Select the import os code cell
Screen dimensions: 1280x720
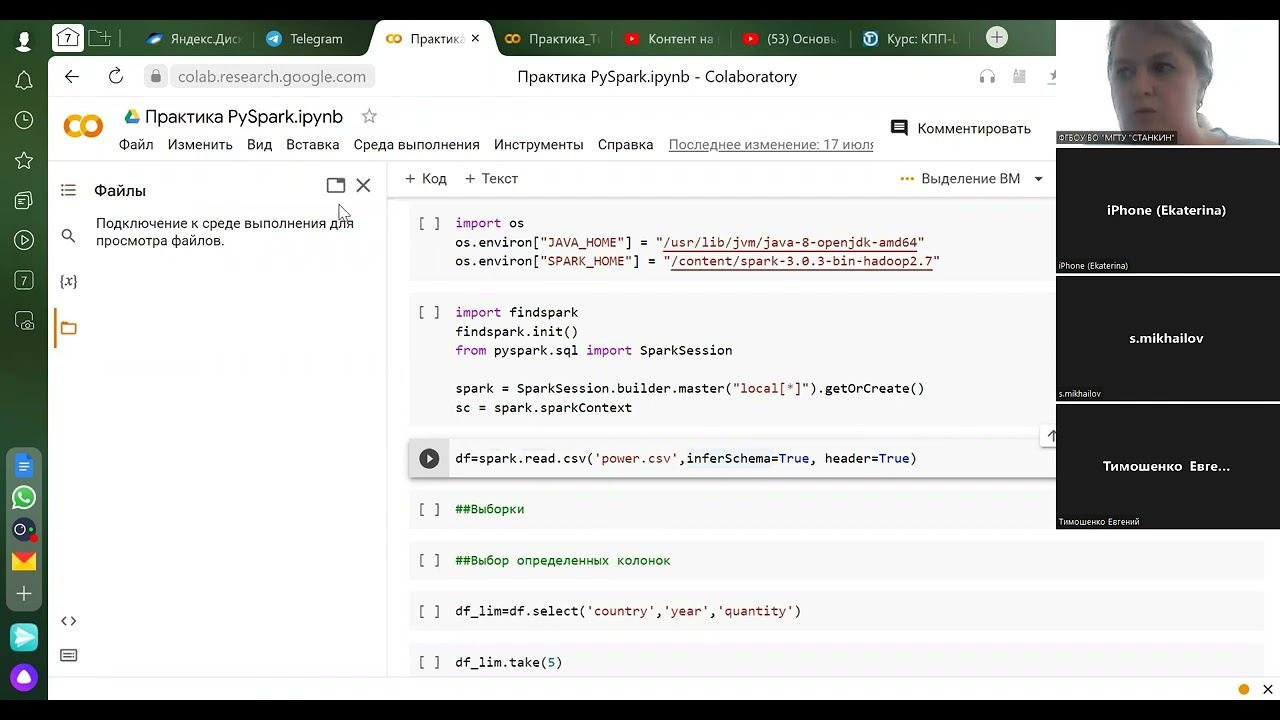732,242
